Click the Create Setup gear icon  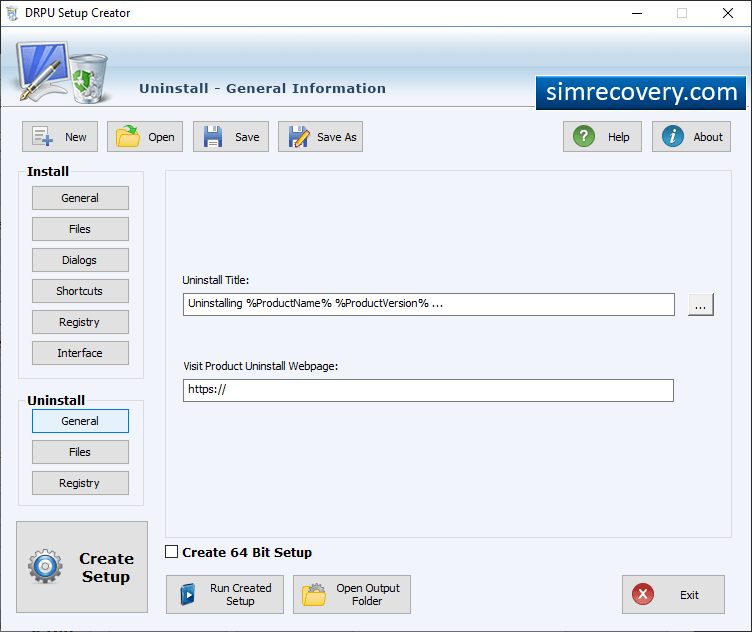pos(45,566)
